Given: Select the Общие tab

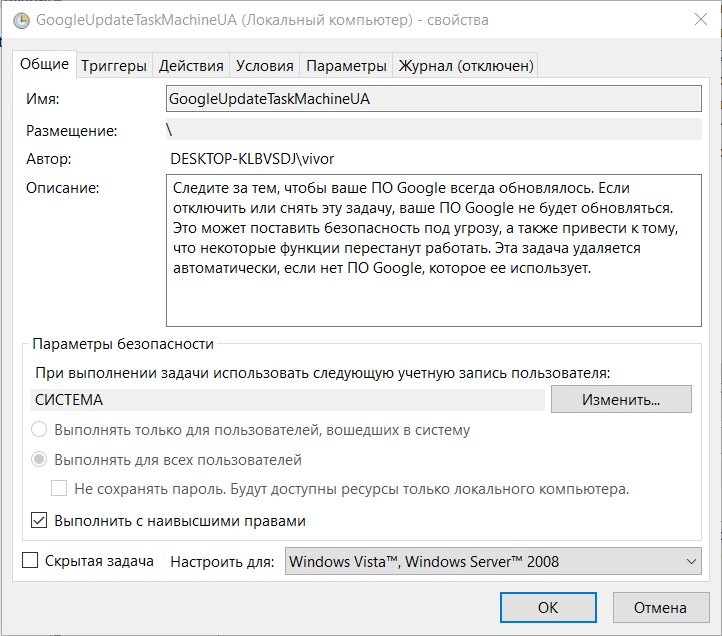Looking at the screenshot, I should [x=44, y=64].
